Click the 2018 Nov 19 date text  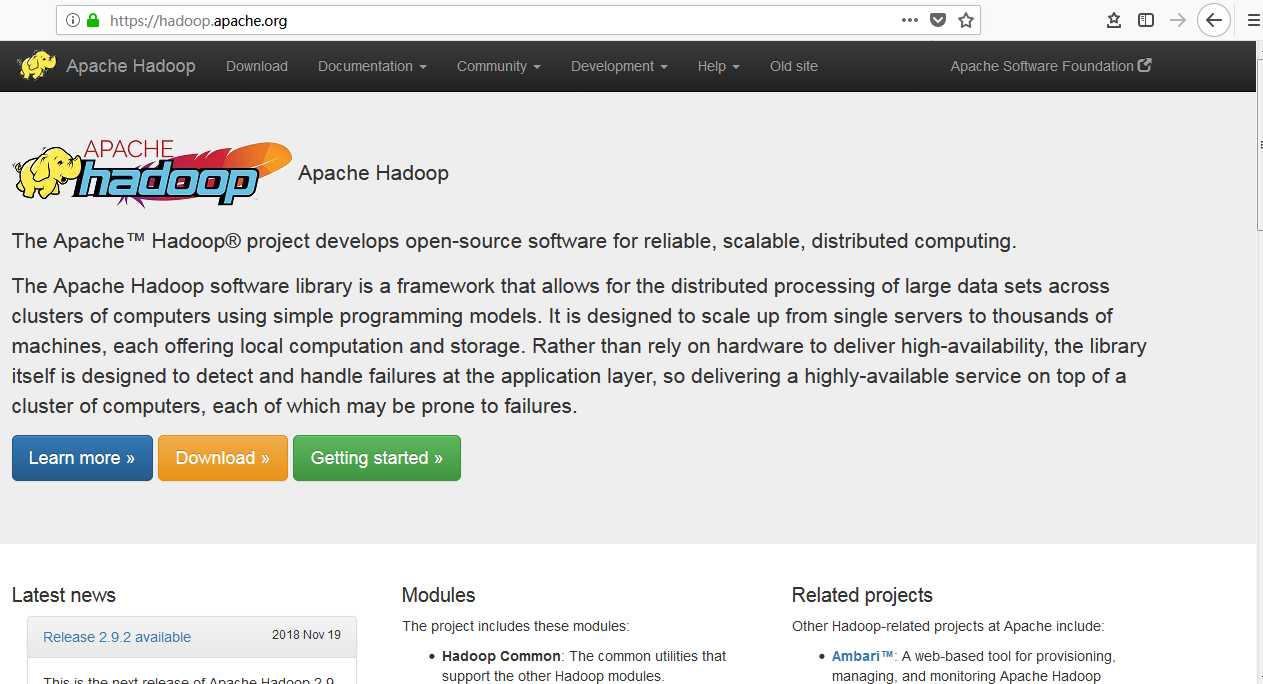point(306,635)
